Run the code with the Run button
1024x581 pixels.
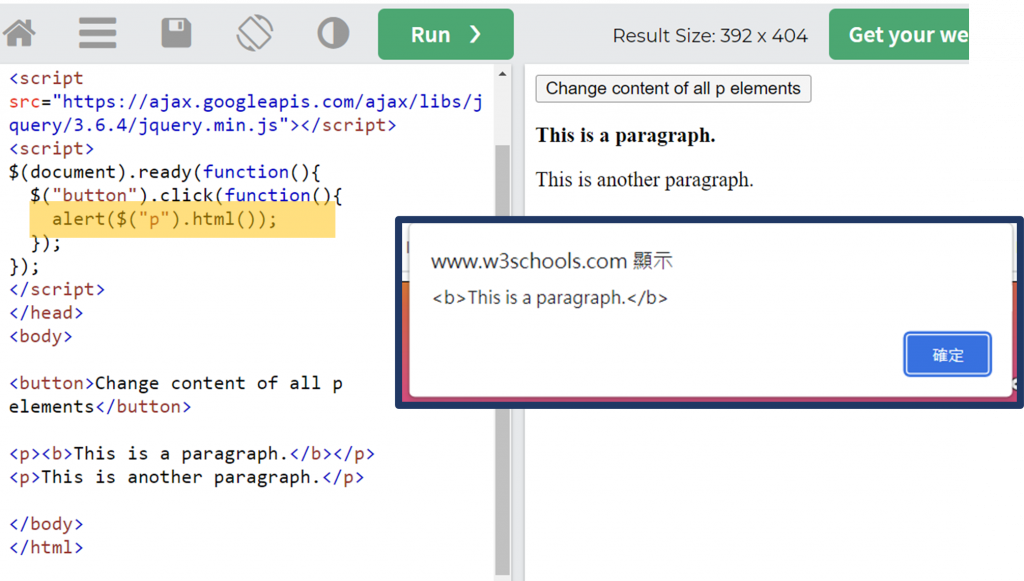[445, 34]
